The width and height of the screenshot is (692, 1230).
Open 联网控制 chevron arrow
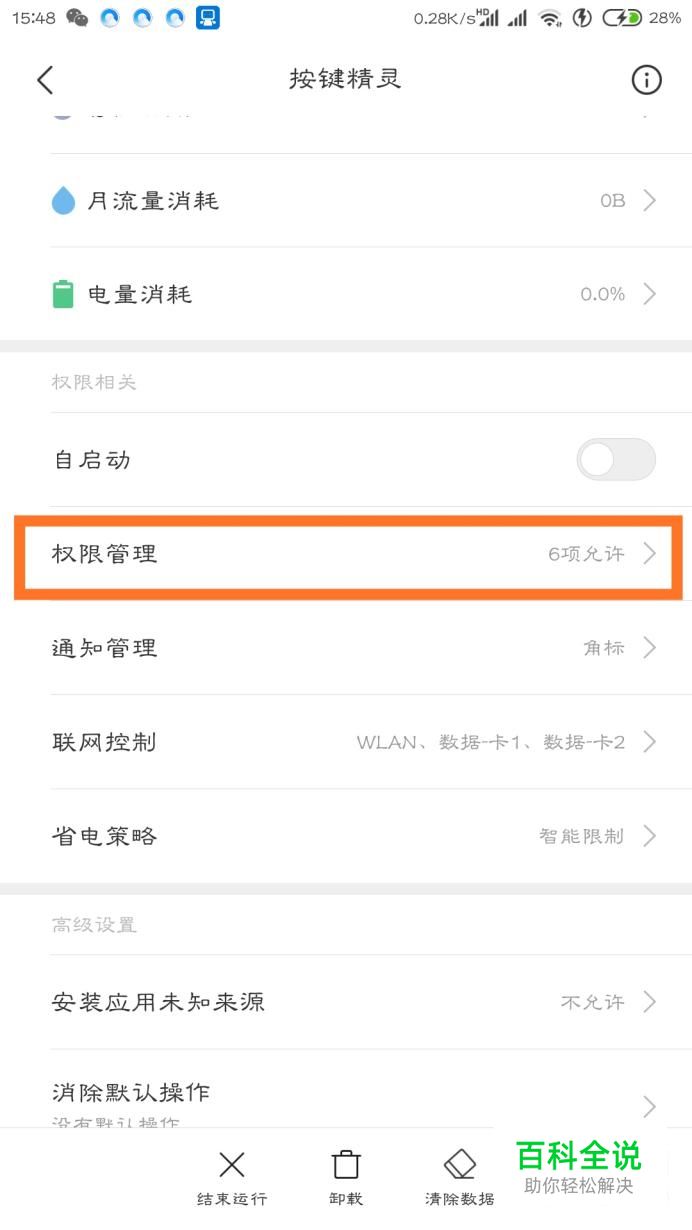pos(650,742)
